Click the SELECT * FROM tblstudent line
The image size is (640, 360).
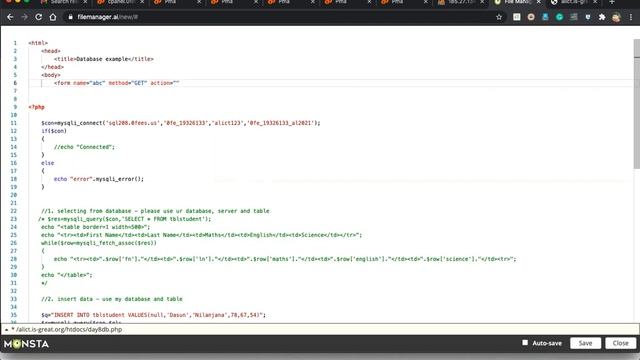124,219
